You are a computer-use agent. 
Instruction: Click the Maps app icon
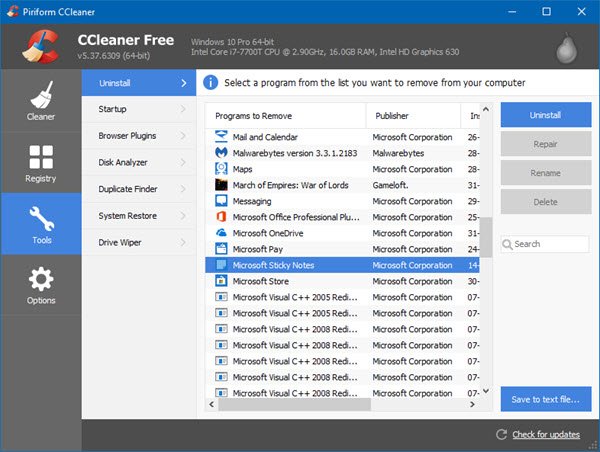click(x=221, y=169)
